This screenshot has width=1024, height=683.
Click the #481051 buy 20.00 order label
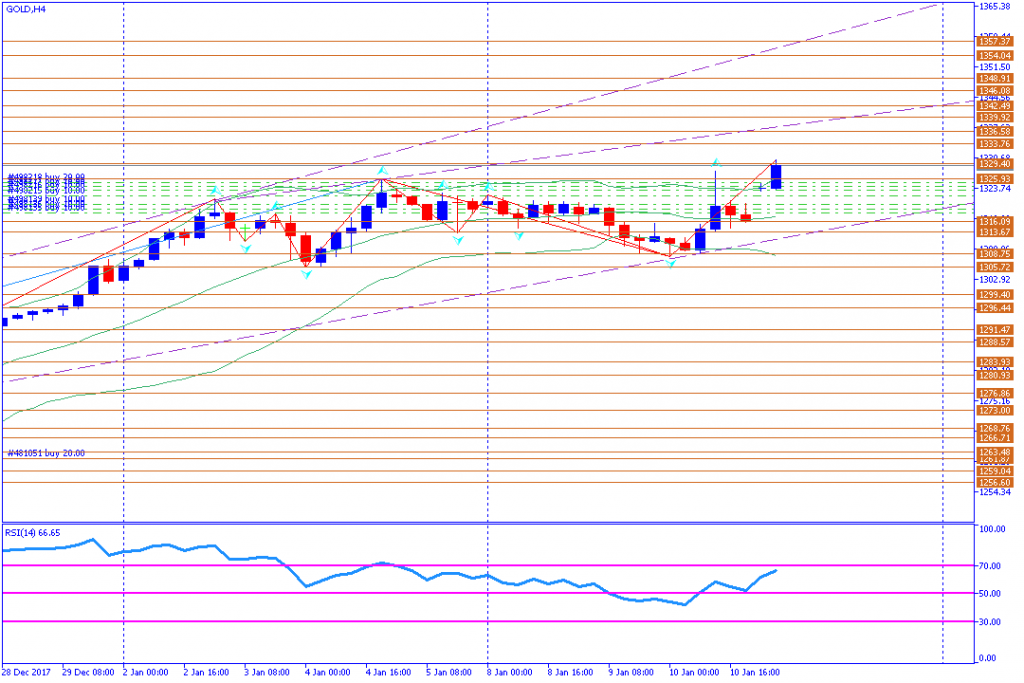tap(46, 453)
